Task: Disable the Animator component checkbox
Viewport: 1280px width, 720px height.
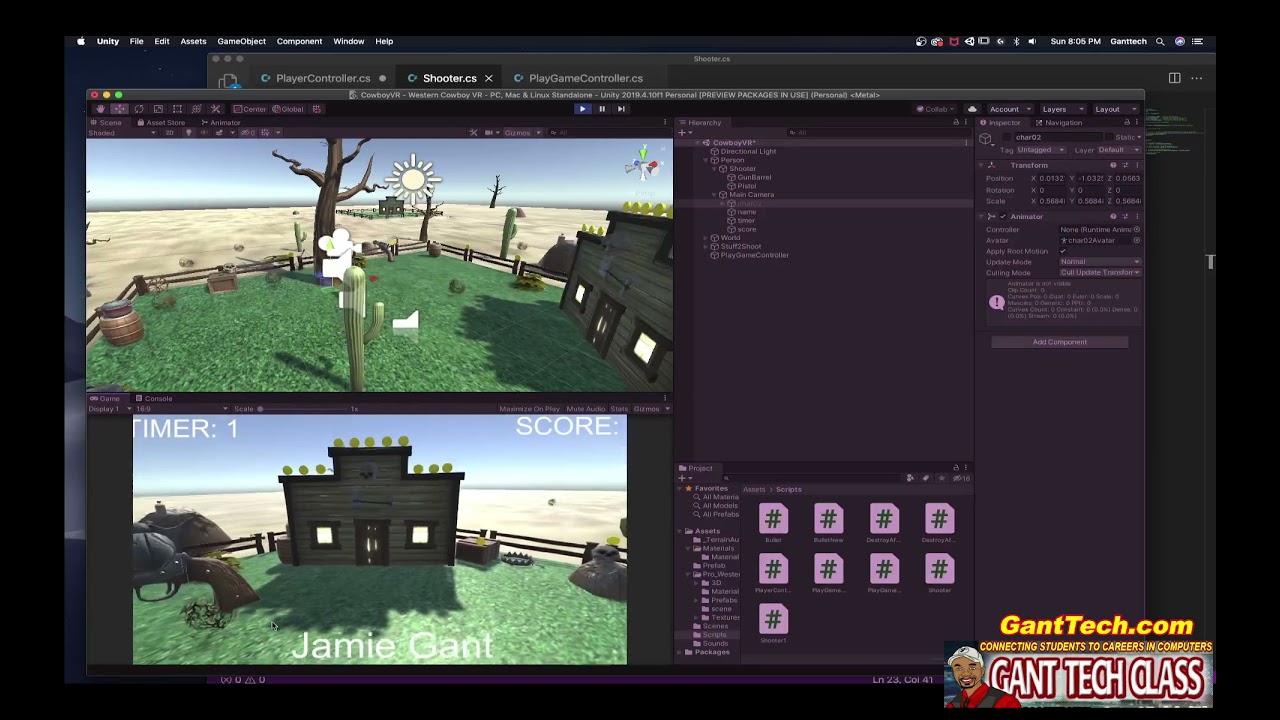Action: [1003, 216]
